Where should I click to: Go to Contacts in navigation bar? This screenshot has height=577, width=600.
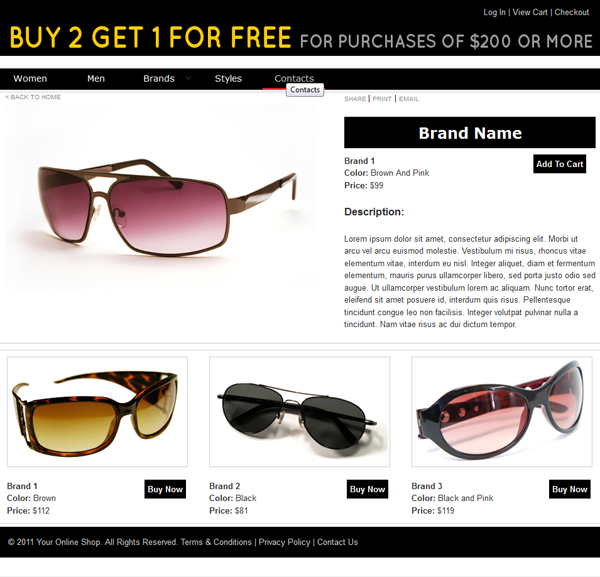click(294, 78)
